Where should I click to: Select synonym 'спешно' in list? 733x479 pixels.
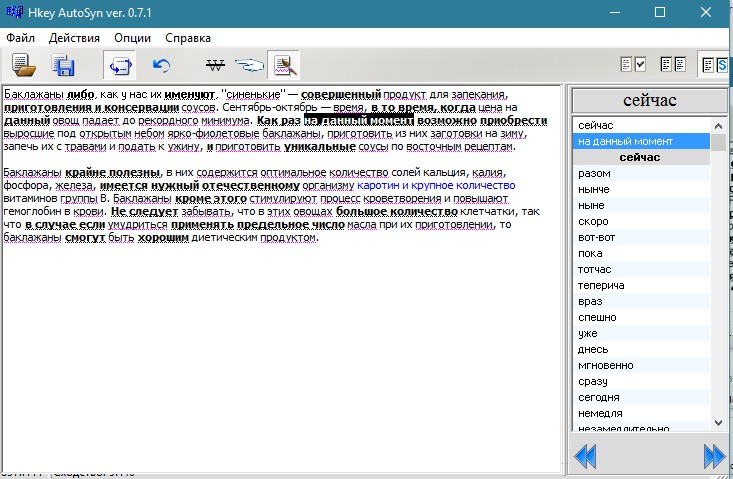point(641,317)
